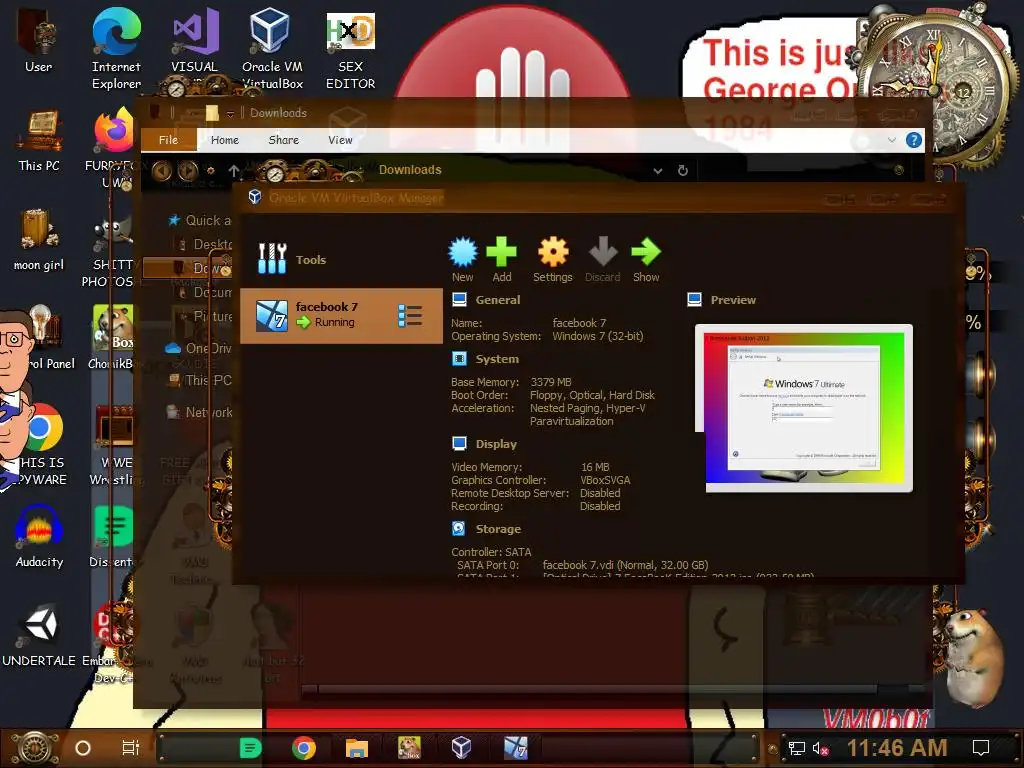Open the File tab in Downloads window
This screenshot has height=768, width=1024.
tap(168, 140)
